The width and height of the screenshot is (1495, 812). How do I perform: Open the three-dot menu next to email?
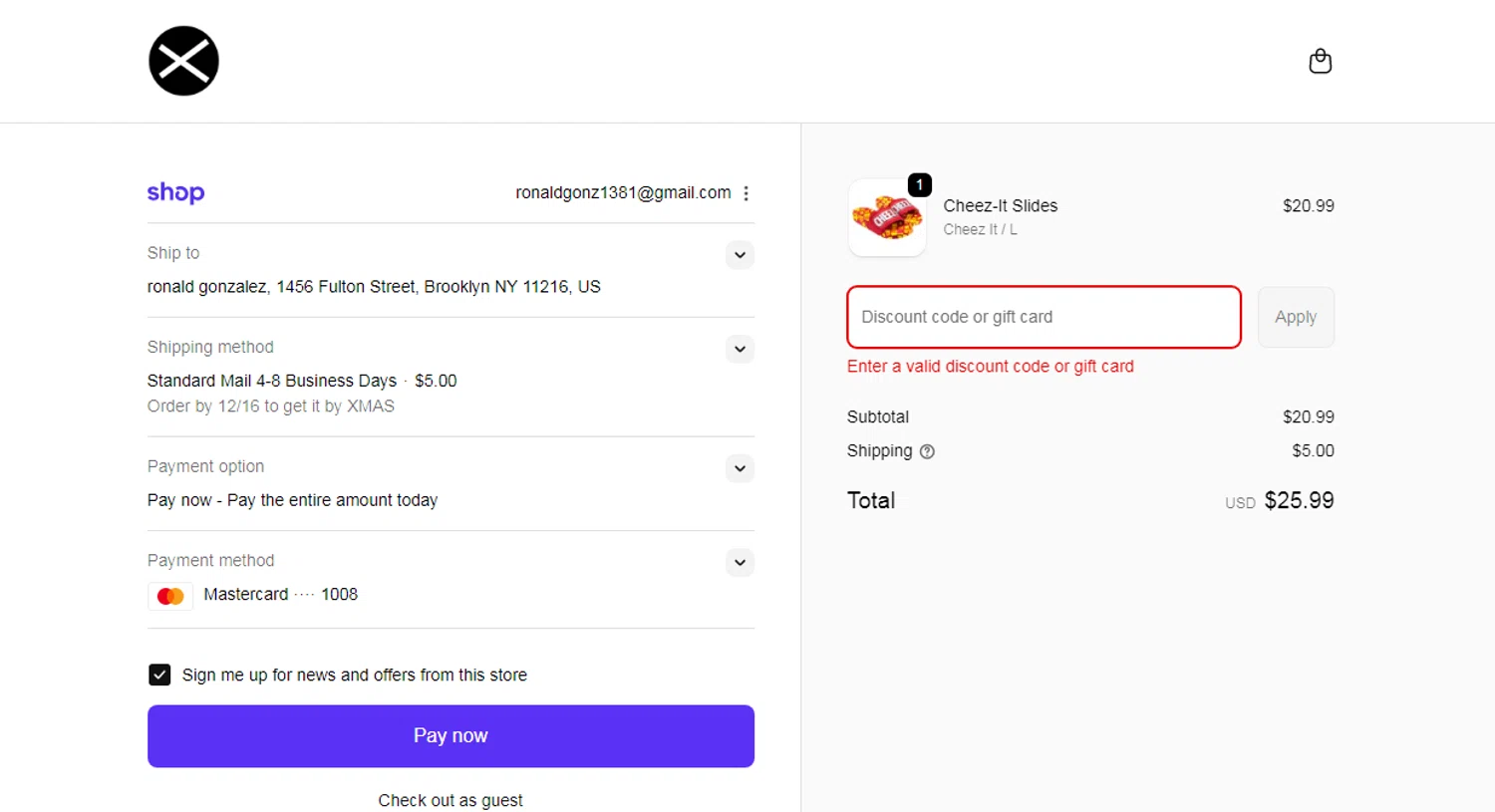coord(746,193)
